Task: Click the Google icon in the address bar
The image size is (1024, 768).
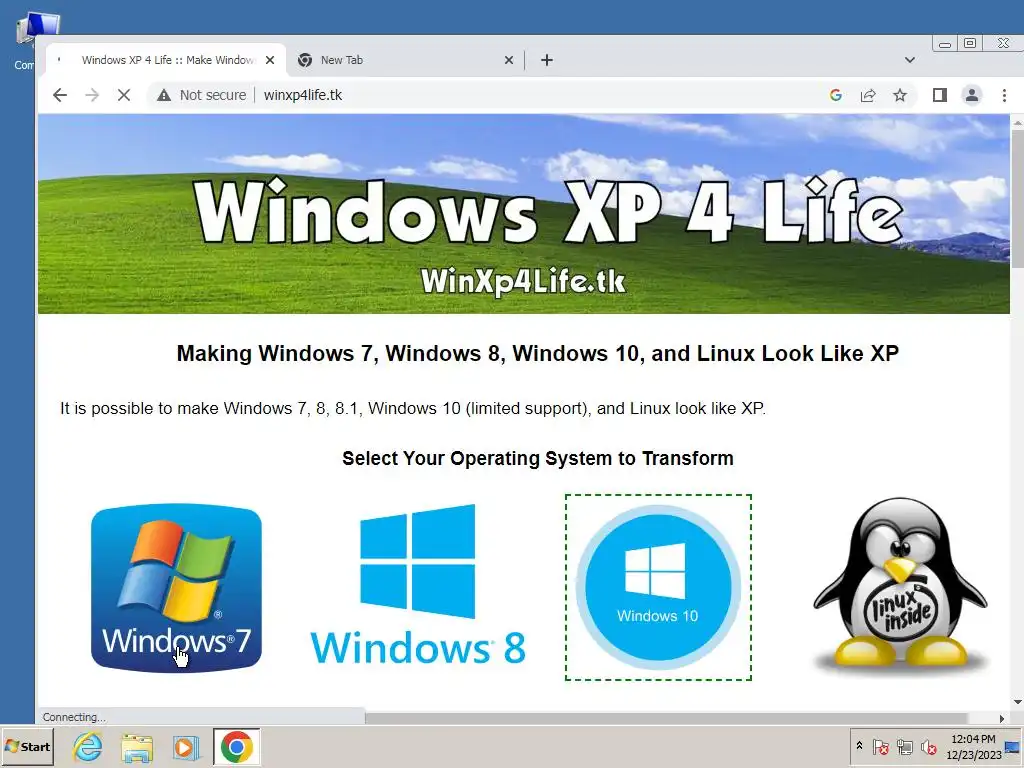Action: 835,95
